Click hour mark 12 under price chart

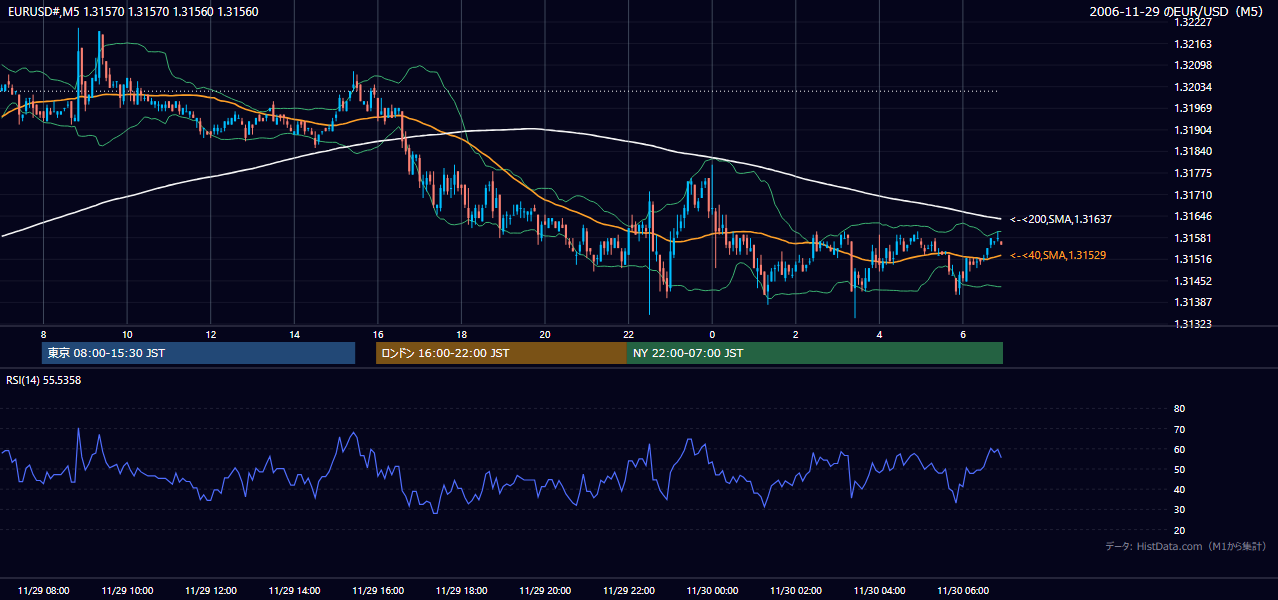click(211, 334)
